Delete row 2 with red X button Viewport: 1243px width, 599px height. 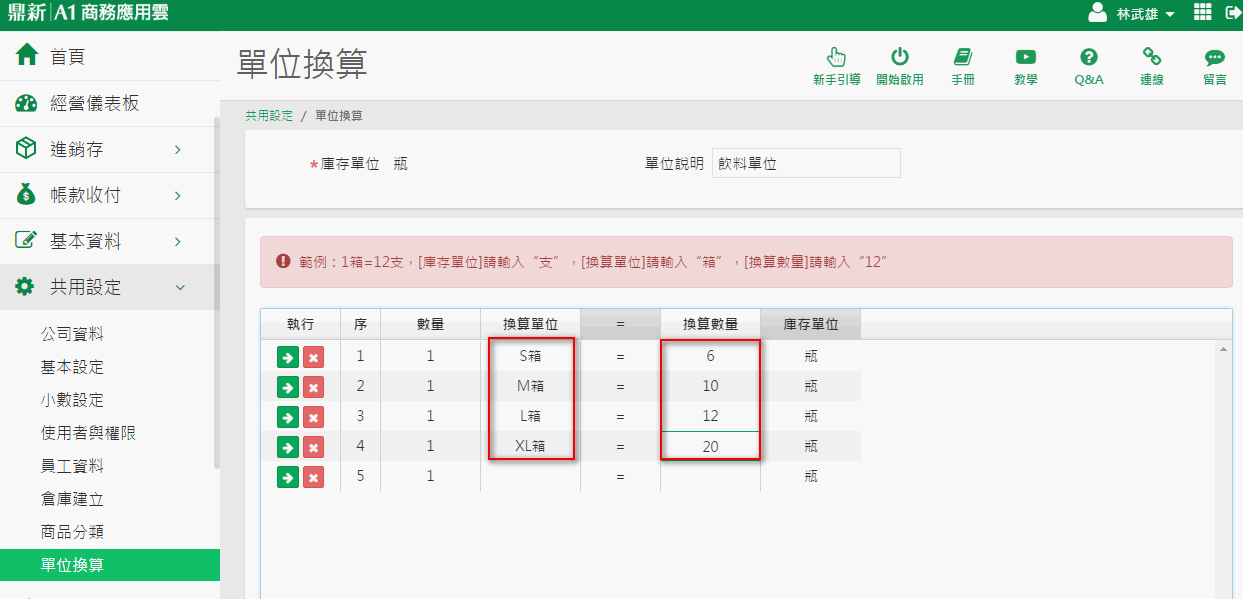click(x=313, y=387)
